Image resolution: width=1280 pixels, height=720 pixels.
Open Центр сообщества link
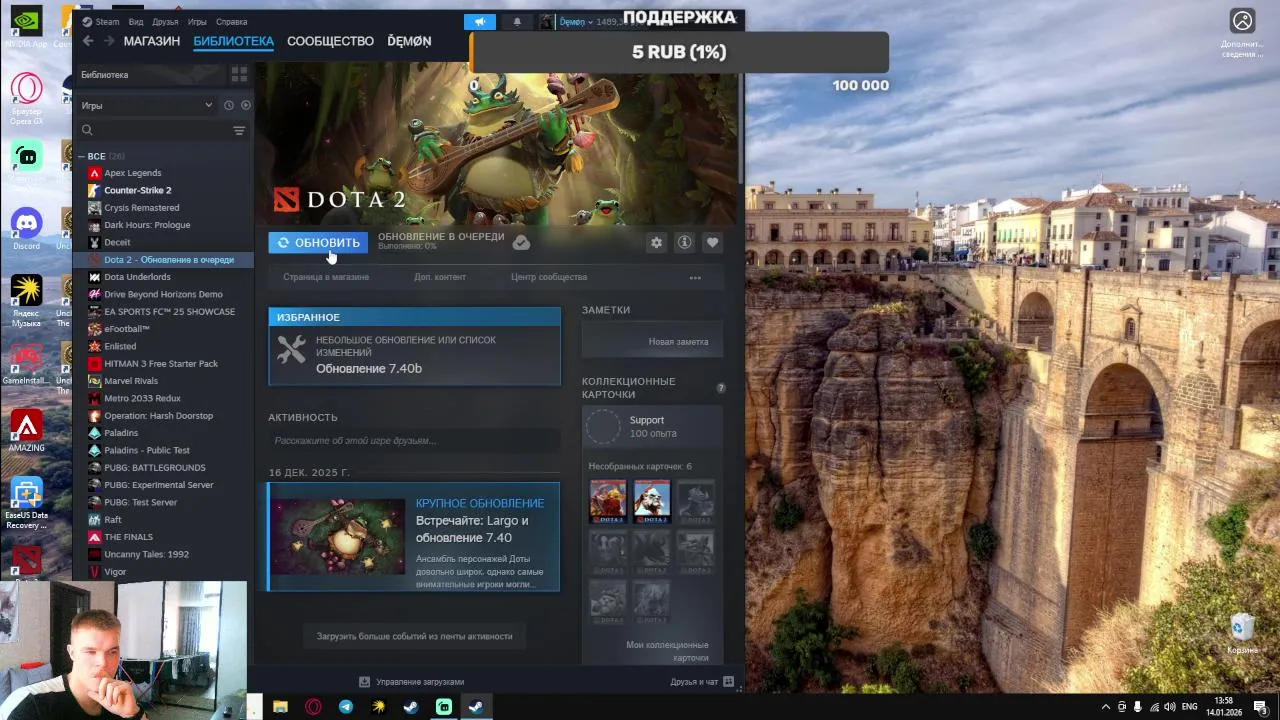(x=549, y=277)
